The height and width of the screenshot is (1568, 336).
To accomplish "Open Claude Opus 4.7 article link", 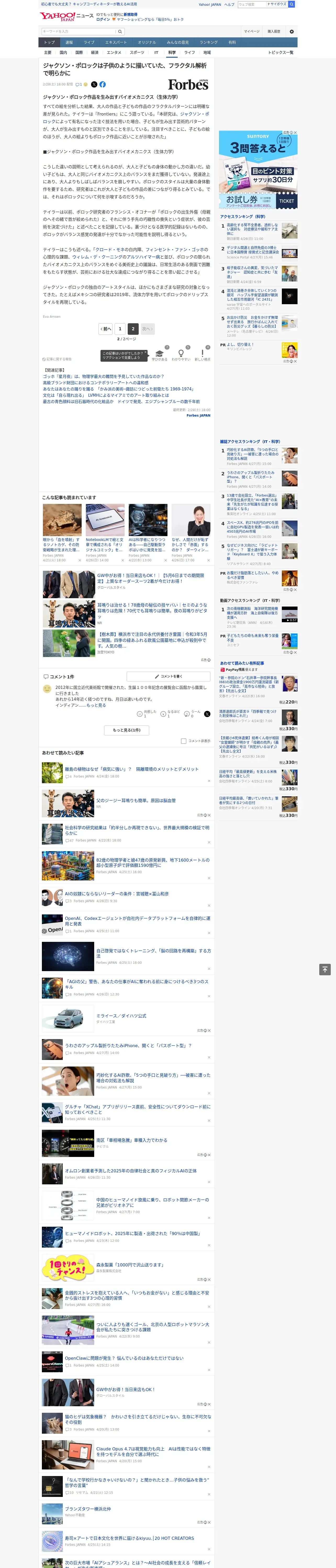I will click(x=153, y=1452).
